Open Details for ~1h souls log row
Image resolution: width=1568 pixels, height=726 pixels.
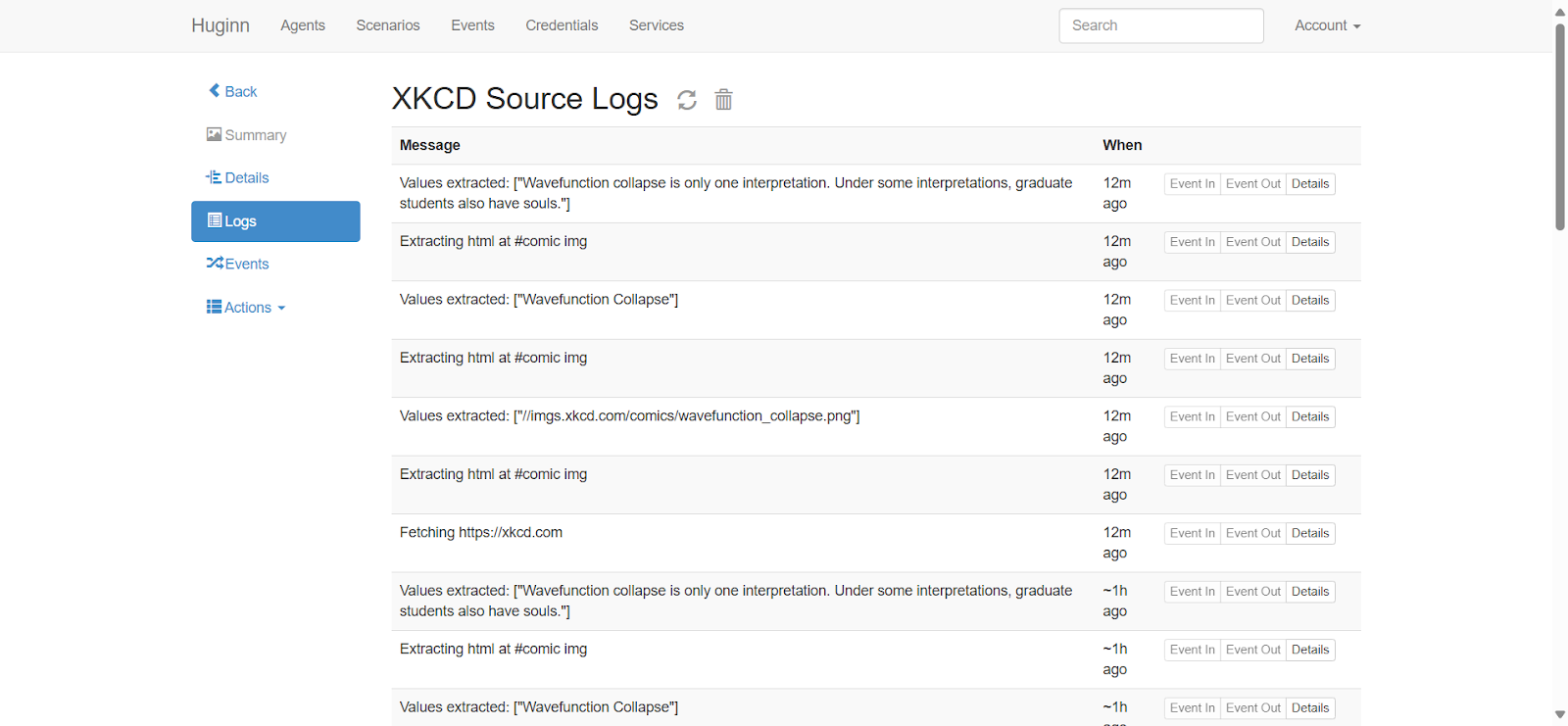tap(1310, 592)
